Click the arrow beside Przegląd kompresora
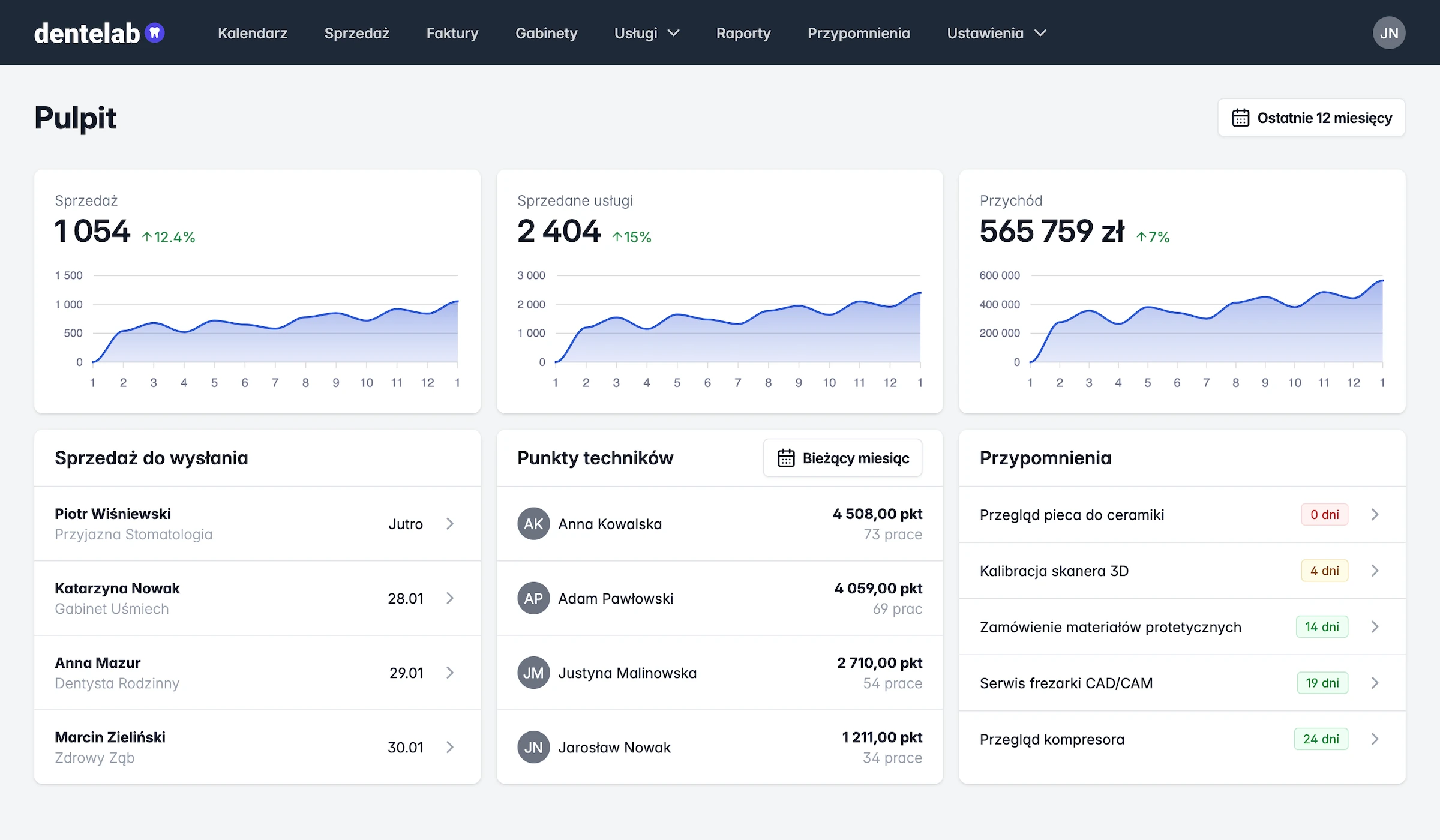 1375,739
